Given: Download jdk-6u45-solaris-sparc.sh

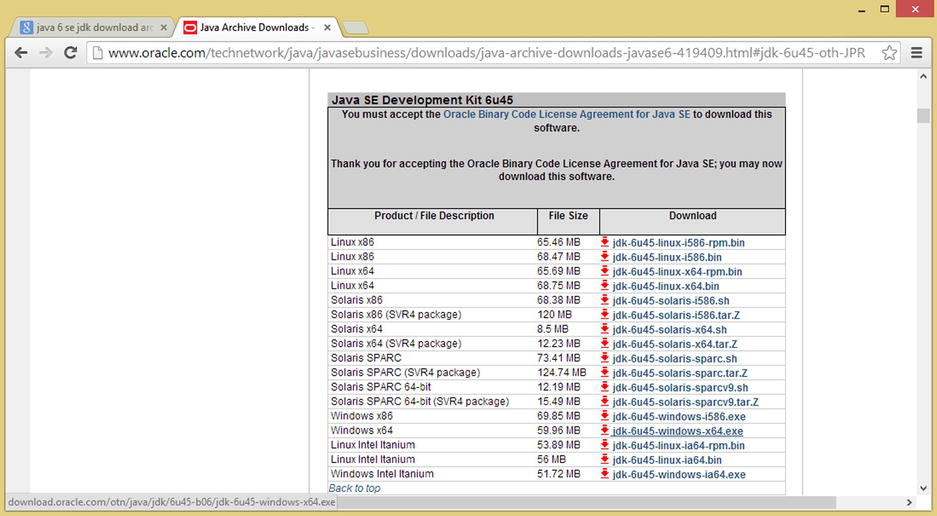Looking at the screenshot, I should point(675,359).
